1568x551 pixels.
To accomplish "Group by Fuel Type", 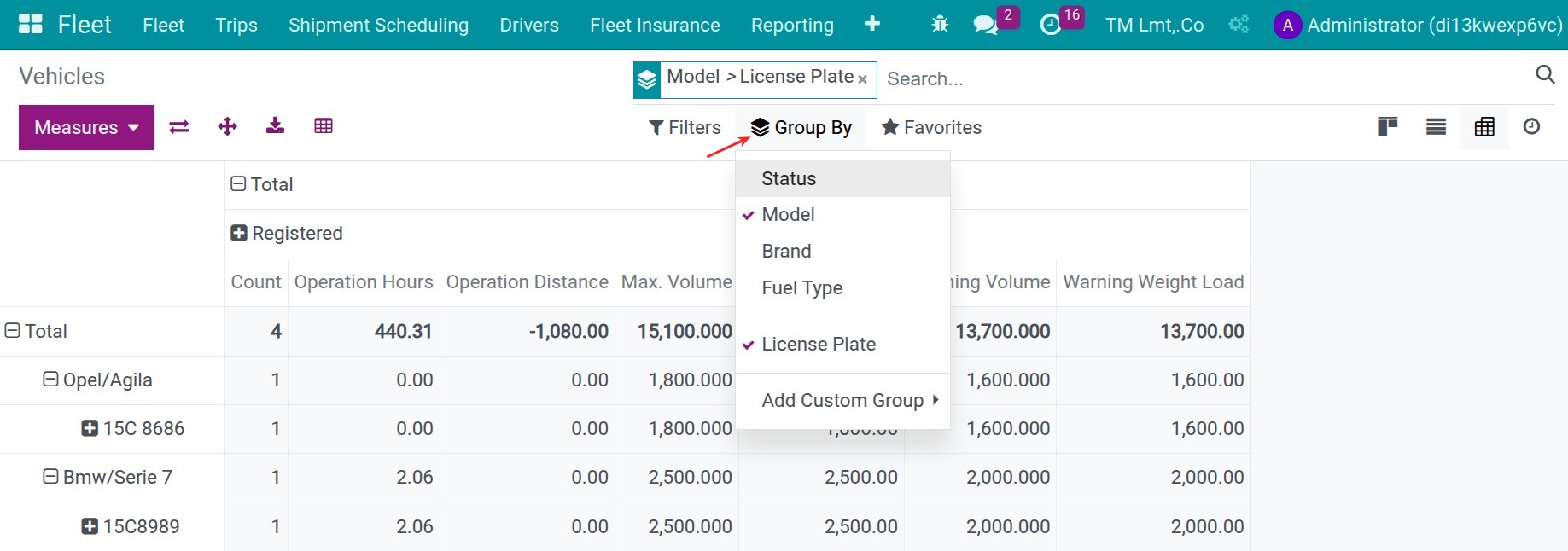I will 842,287.
